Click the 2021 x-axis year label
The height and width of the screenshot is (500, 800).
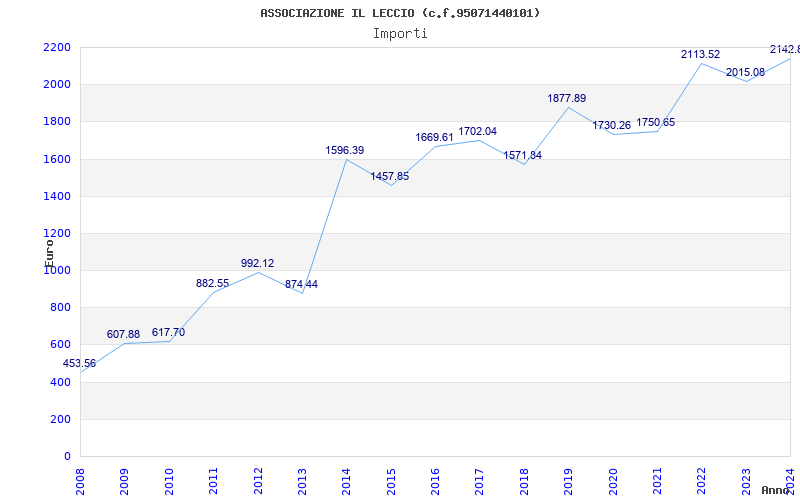(657, 481)
